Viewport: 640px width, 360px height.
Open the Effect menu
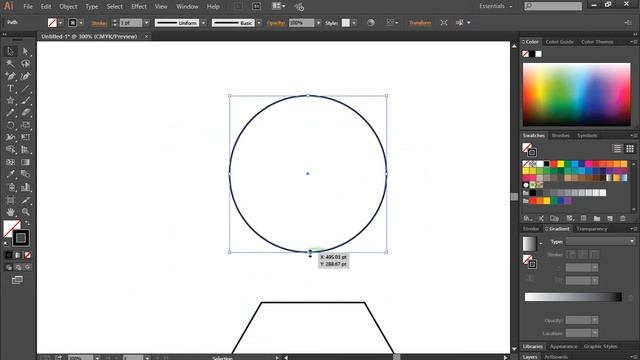(x=139, y=7)
